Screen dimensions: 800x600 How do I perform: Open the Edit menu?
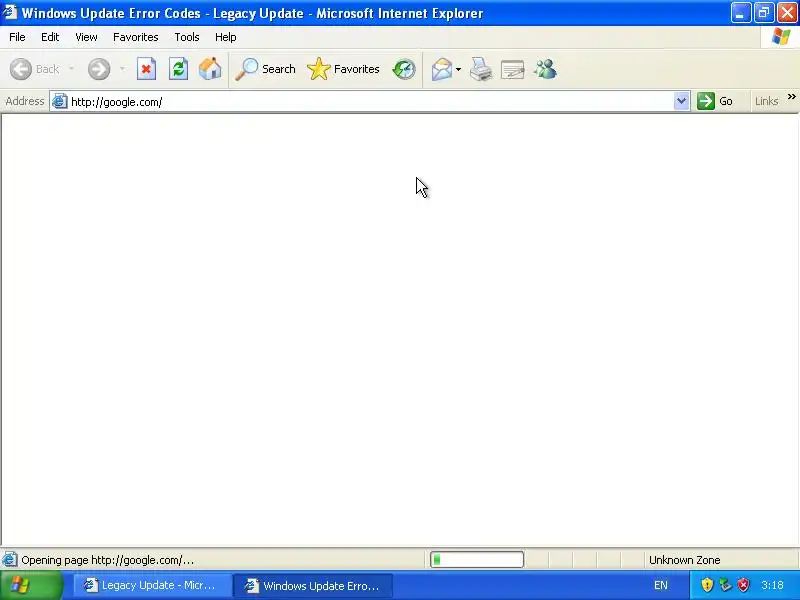[x=50, y=37]
